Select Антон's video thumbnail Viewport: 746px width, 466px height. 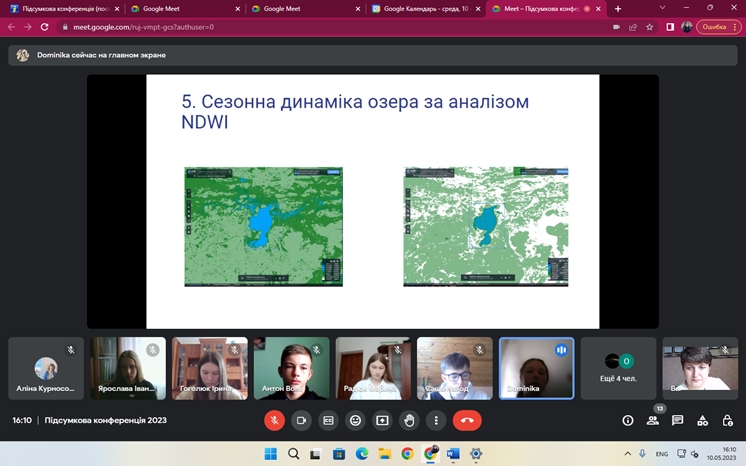tap(291, 368)
